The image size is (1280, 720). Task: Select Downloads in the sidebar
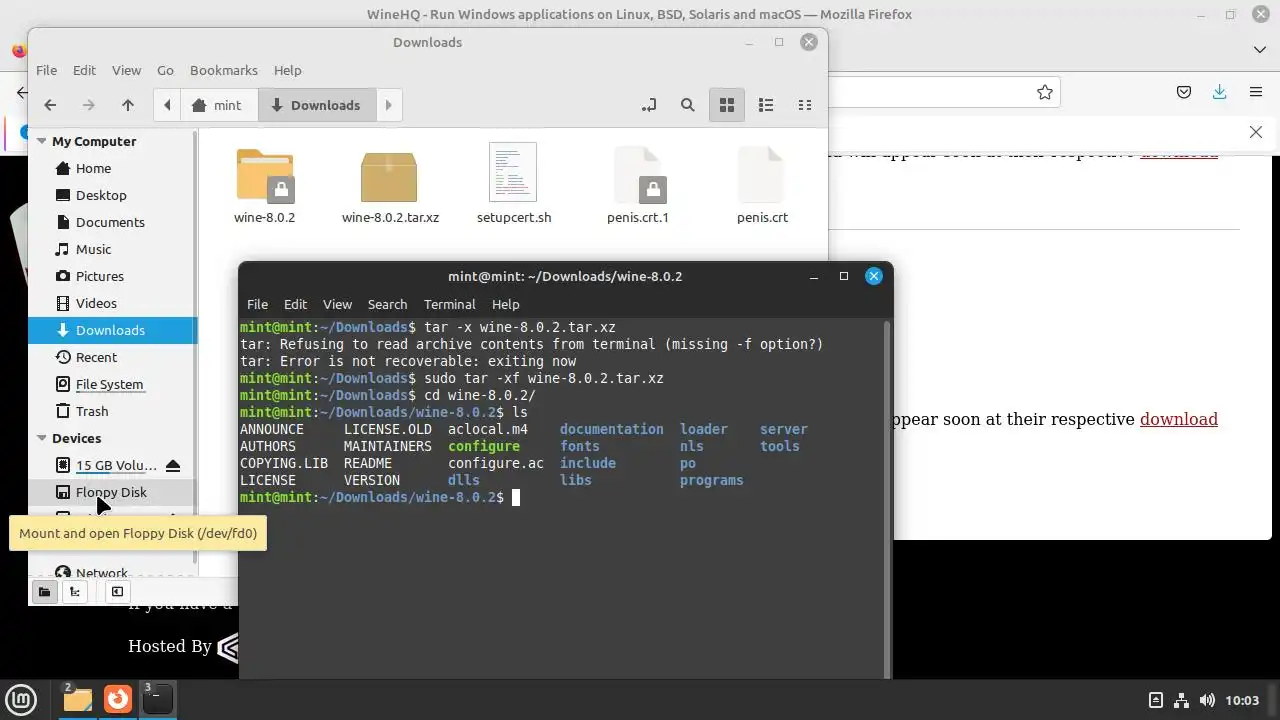tap(112, 330)
